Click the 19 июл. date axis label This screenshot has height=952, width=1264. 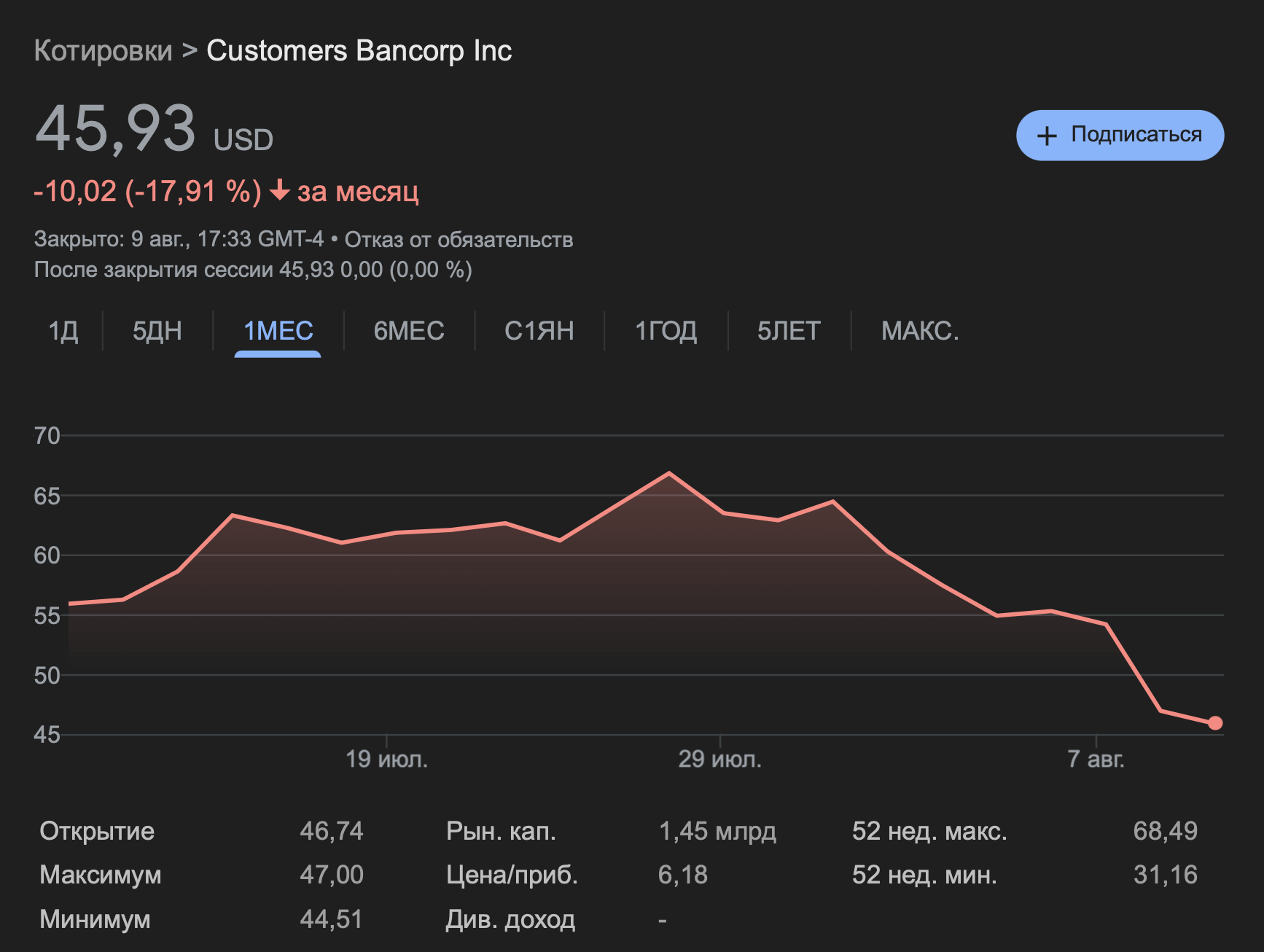(x=386, y=759)
